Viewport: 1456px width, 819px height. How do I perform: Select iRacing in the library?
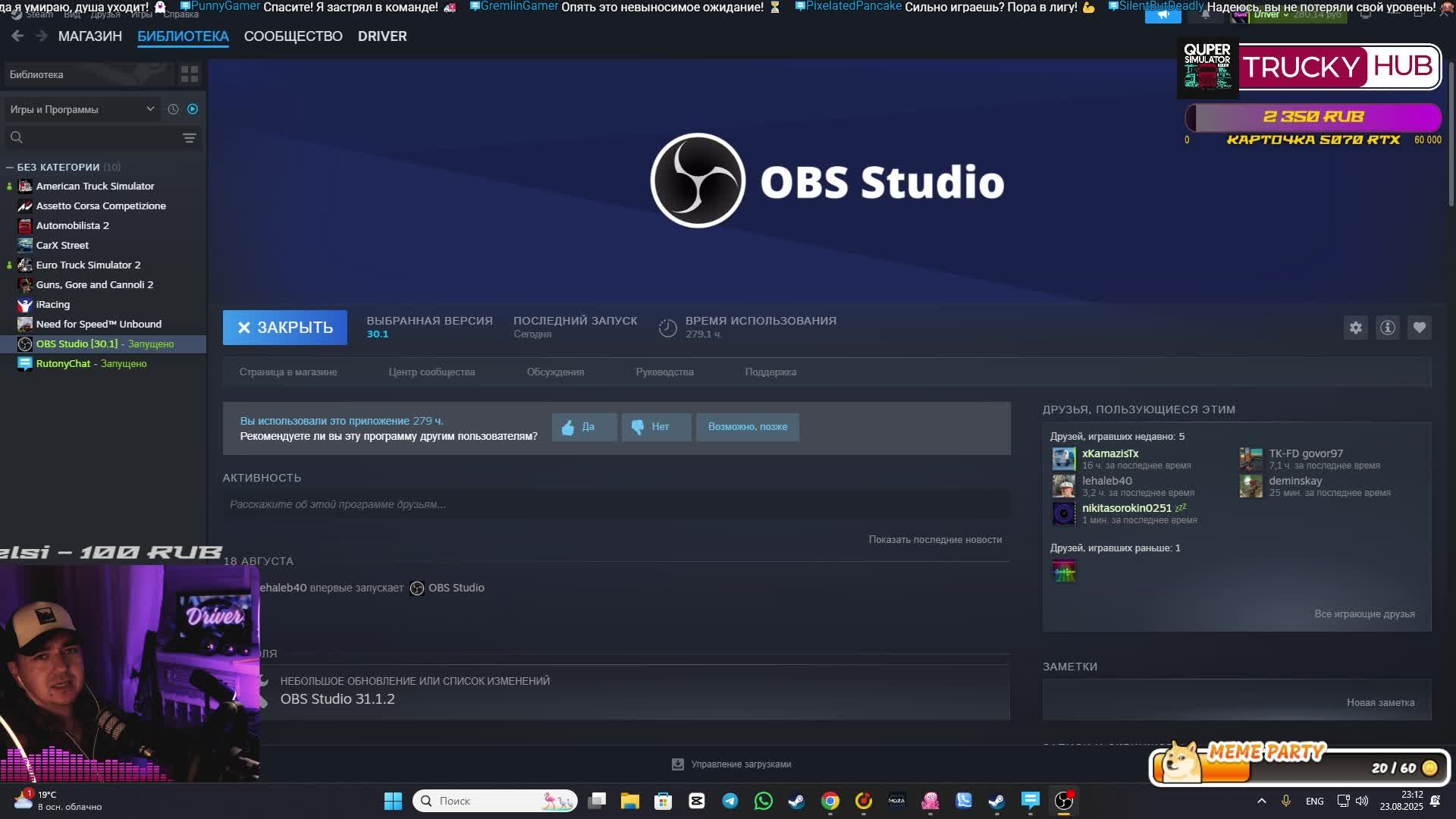53,305
